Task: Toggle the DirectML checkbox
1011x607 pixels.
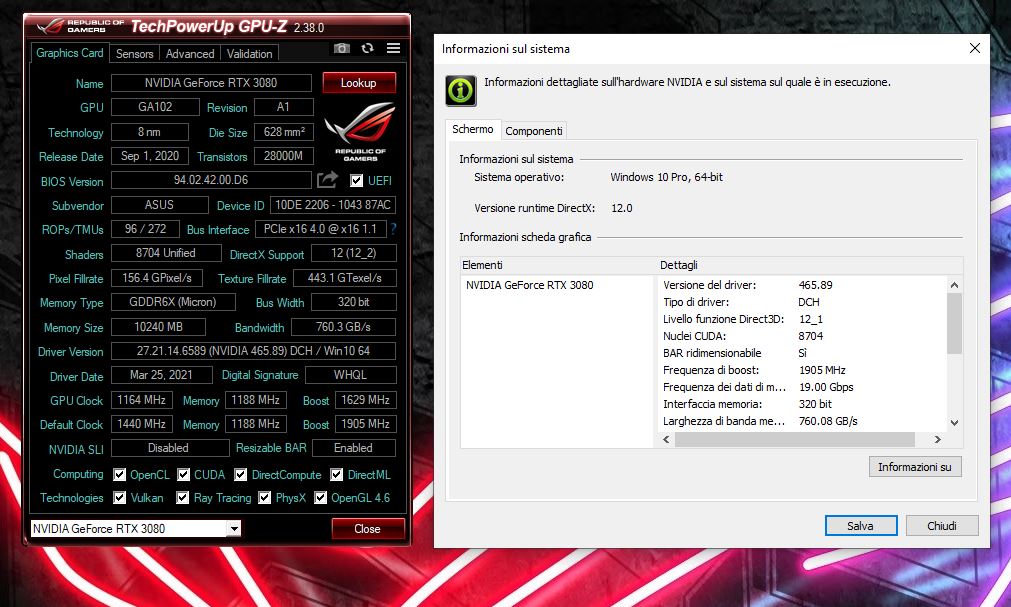Action: coord(337,475)
